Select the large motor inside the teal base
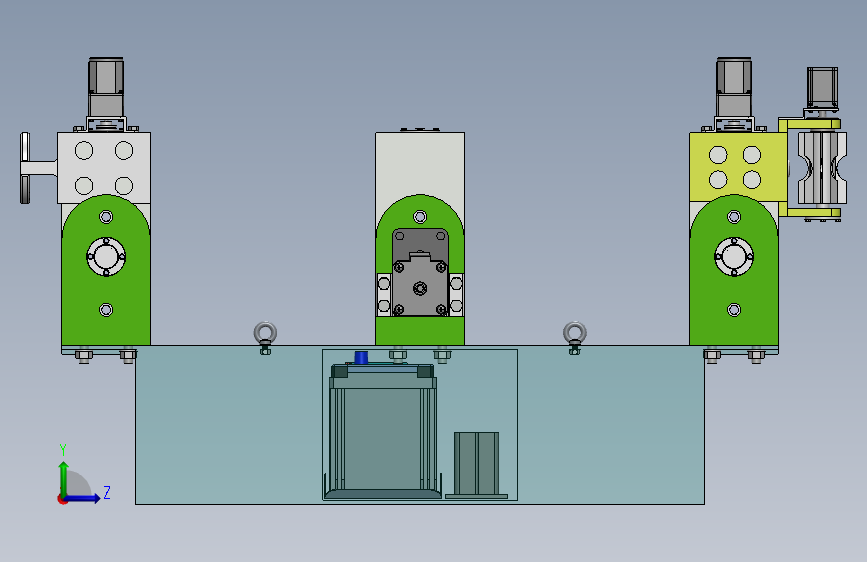The height and width of the screenshot is (562, 867). click(383, 430)
